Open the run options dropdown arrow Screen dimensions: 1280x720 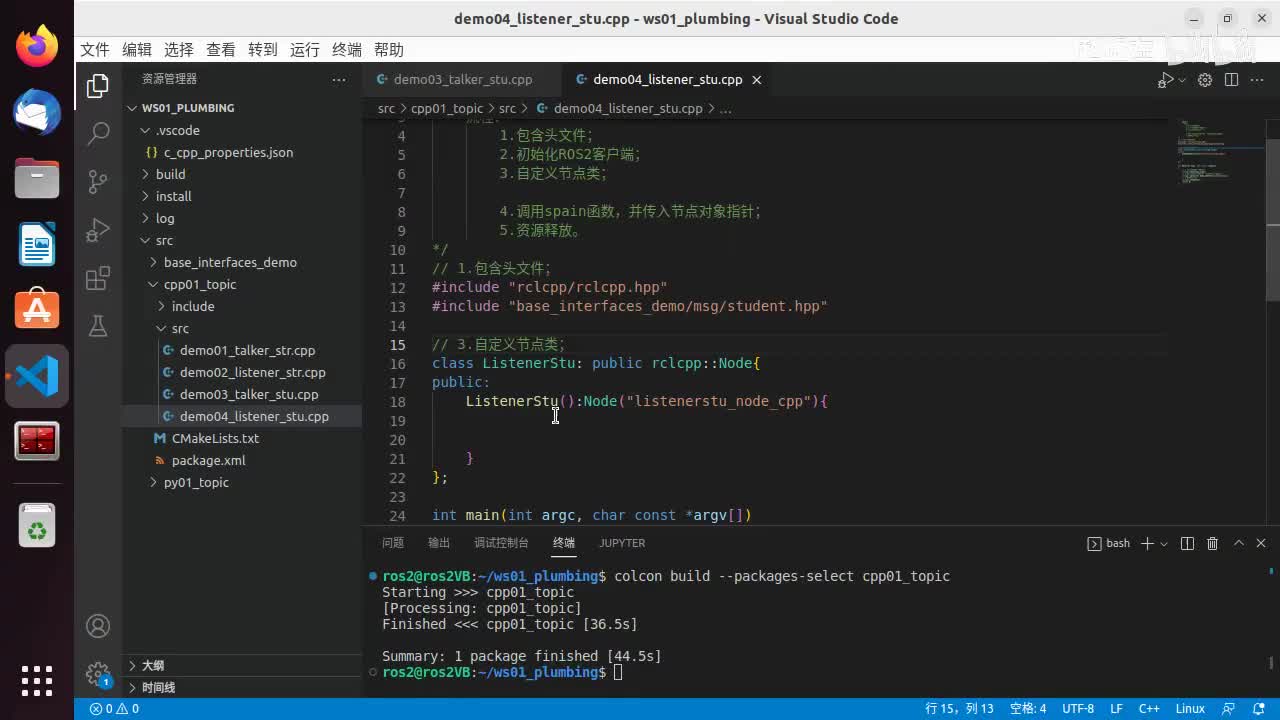coord(1182,80)
